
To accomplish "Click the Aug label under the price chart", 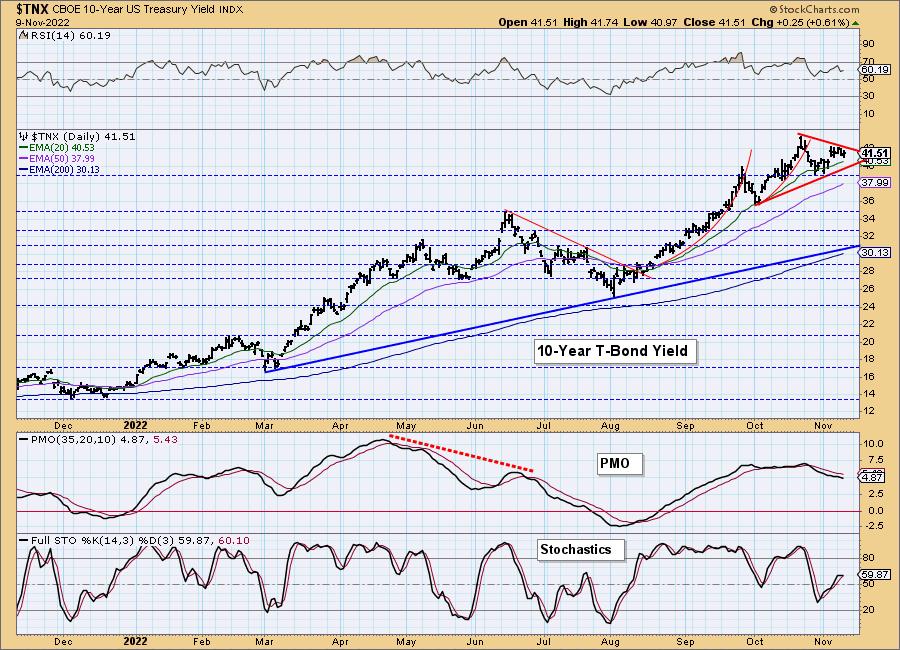I will pos(610,426).
